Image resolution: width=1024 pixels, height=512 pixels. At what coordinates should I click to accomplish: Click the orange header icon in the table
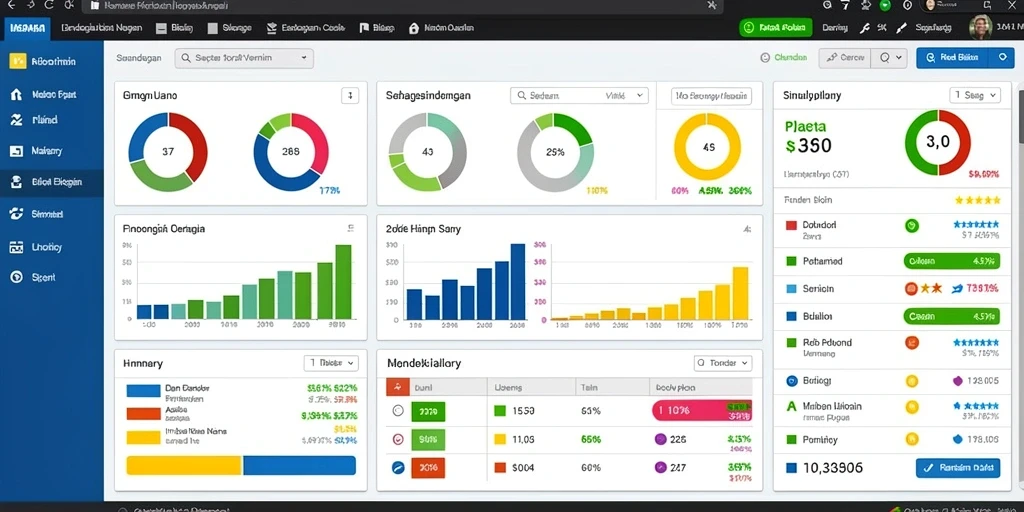pyautogui.click(x=398, y=387)
